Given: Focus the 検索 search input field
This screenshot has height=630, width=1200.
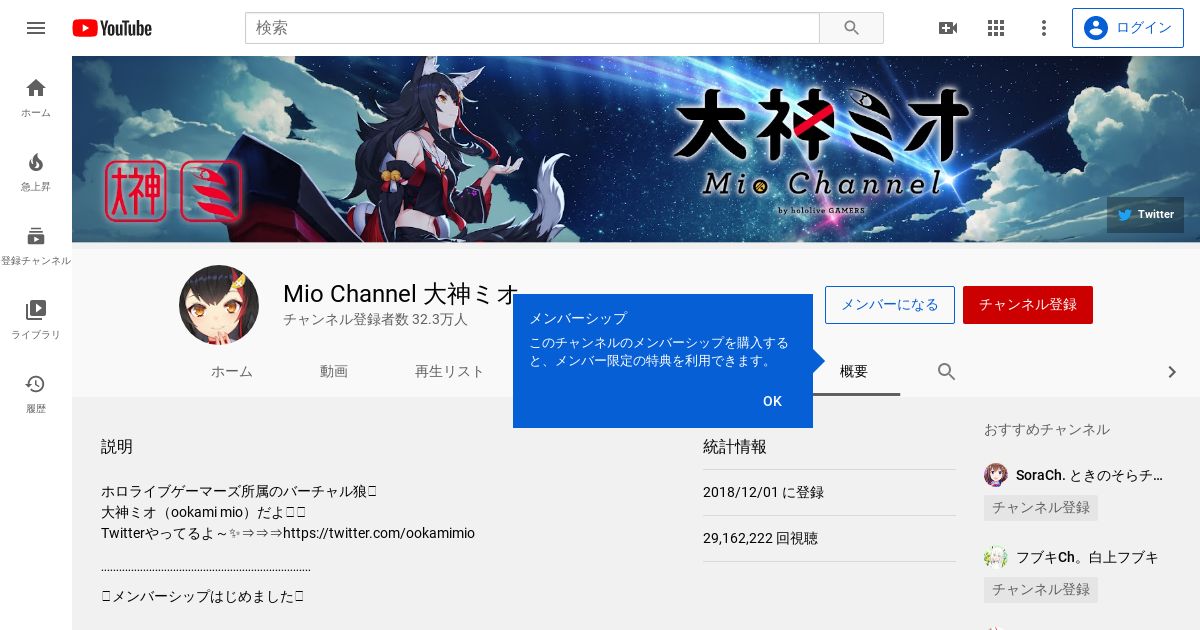Looking at the screenshot, I should click(x=532, y=28).
